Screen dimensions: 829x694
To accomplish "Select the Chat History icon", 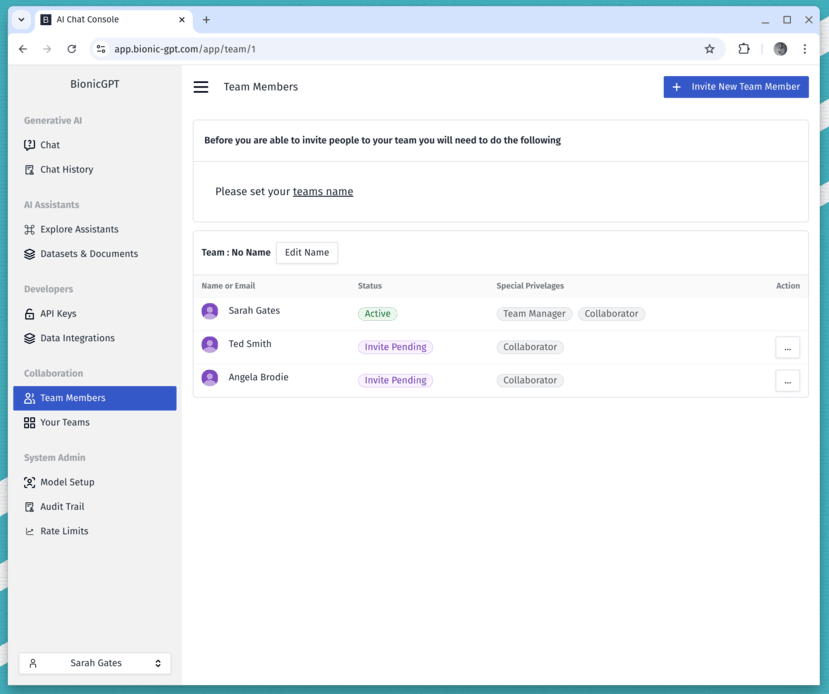I will click(32, 169).
